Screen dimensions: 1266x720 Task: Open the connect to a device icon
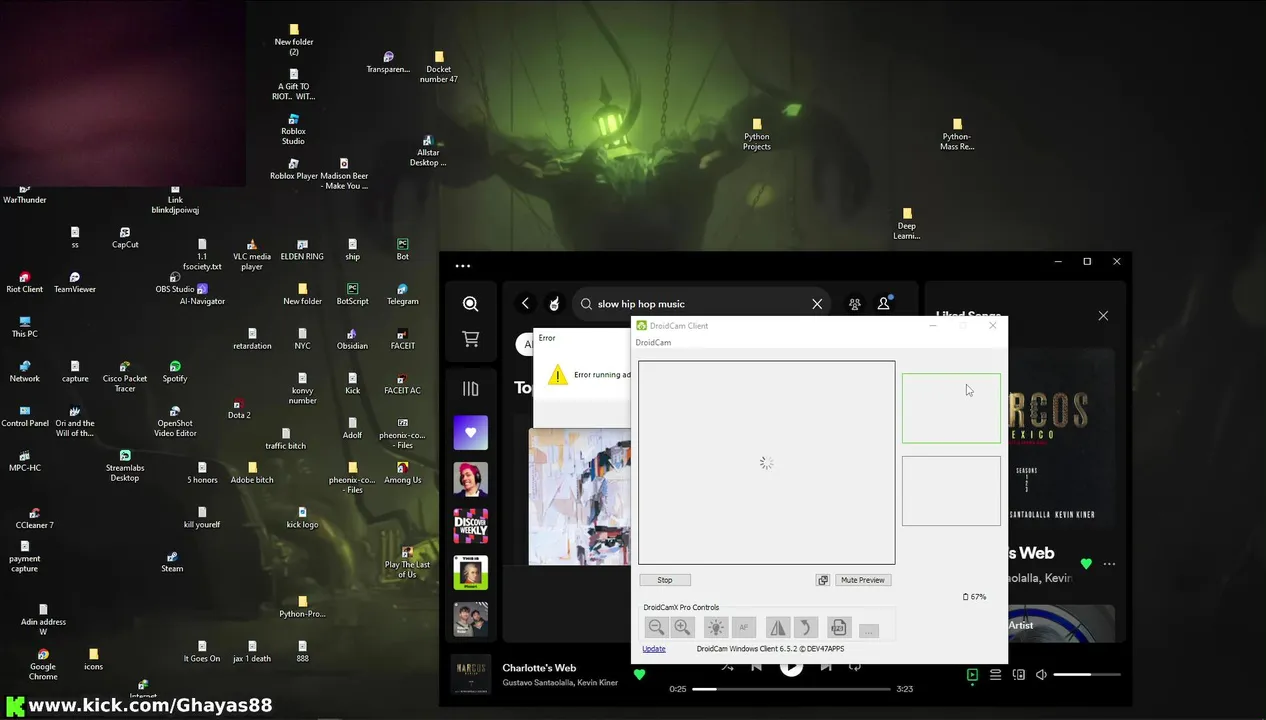point(1018,675)
